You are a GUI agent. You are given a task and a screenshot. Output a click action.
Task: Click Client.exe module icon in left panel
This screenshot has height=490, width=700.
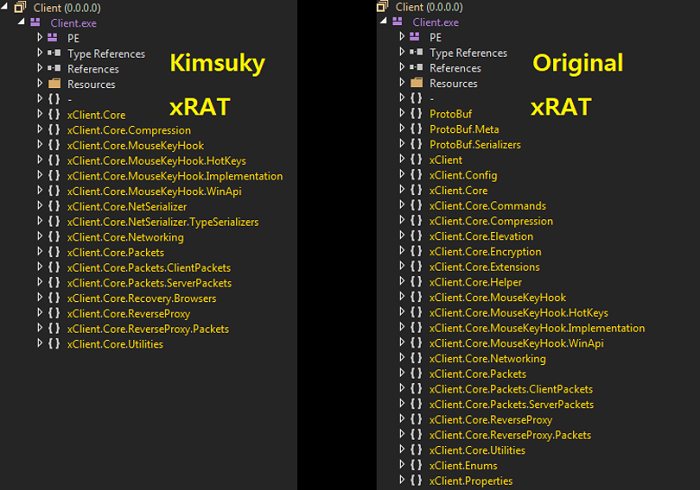[x=35, y=22]
